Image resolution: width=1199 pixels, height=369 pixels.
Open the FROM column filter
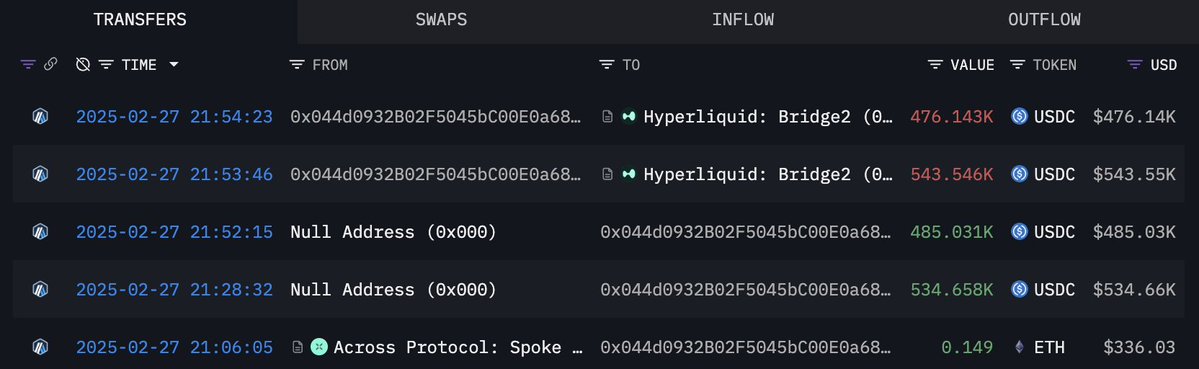pyautogui.click(x=297, y=65)
